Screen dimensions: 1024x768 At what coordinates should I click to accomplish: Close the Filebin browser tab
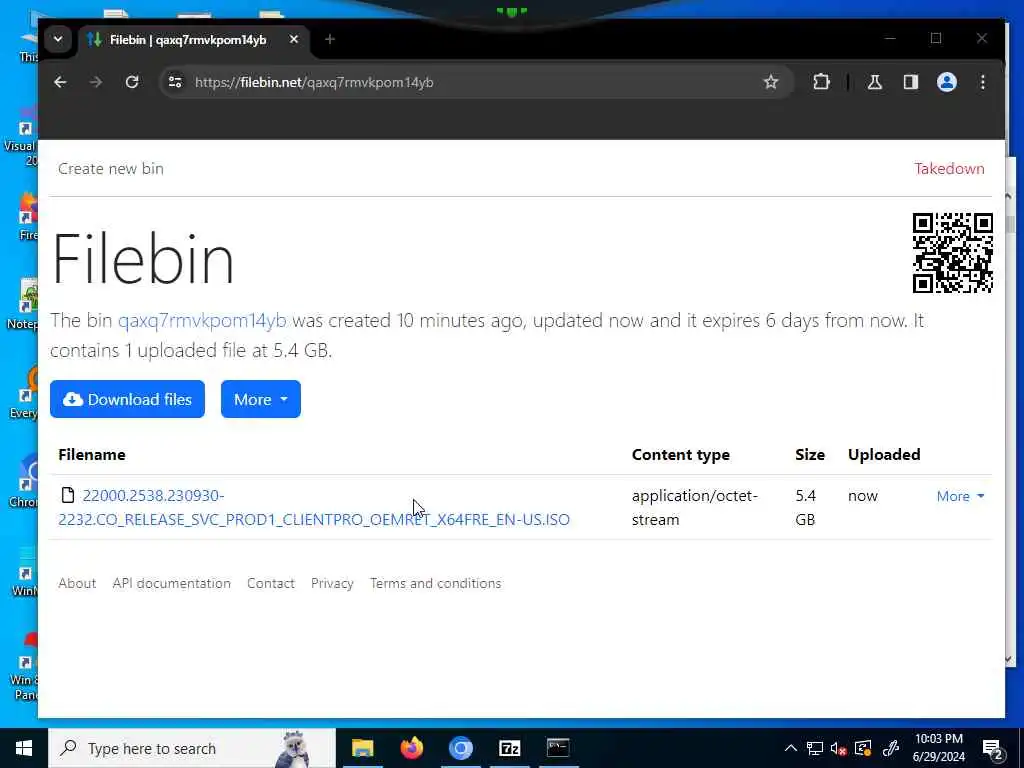click(x=294, y=40)
